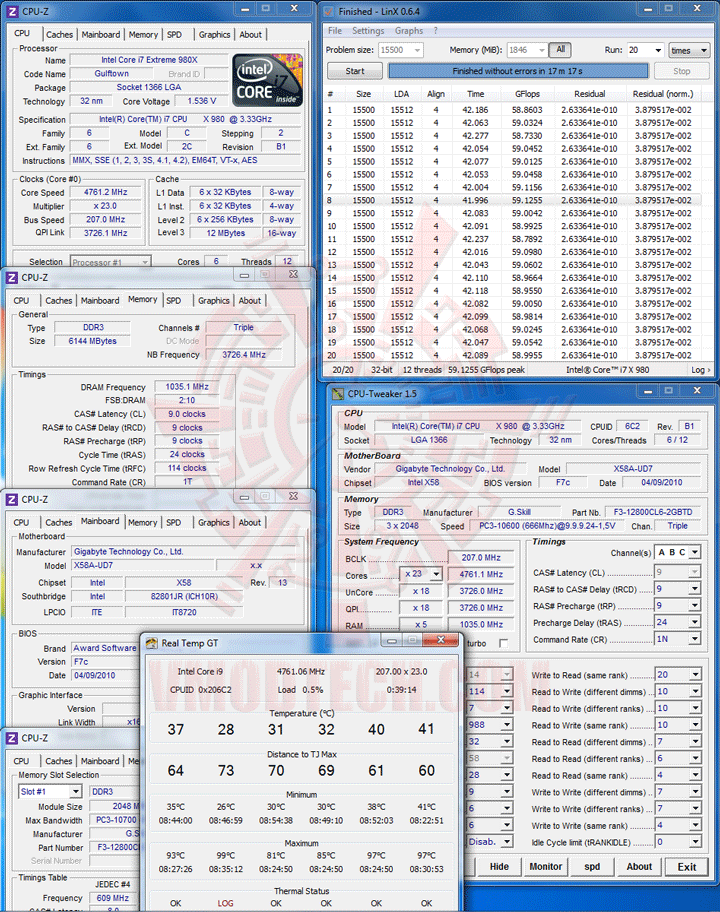720x912 pixels.
Task: Click the CPU-Z logo icon in the Processor window title bar
Action: click(x=11, y=11)
